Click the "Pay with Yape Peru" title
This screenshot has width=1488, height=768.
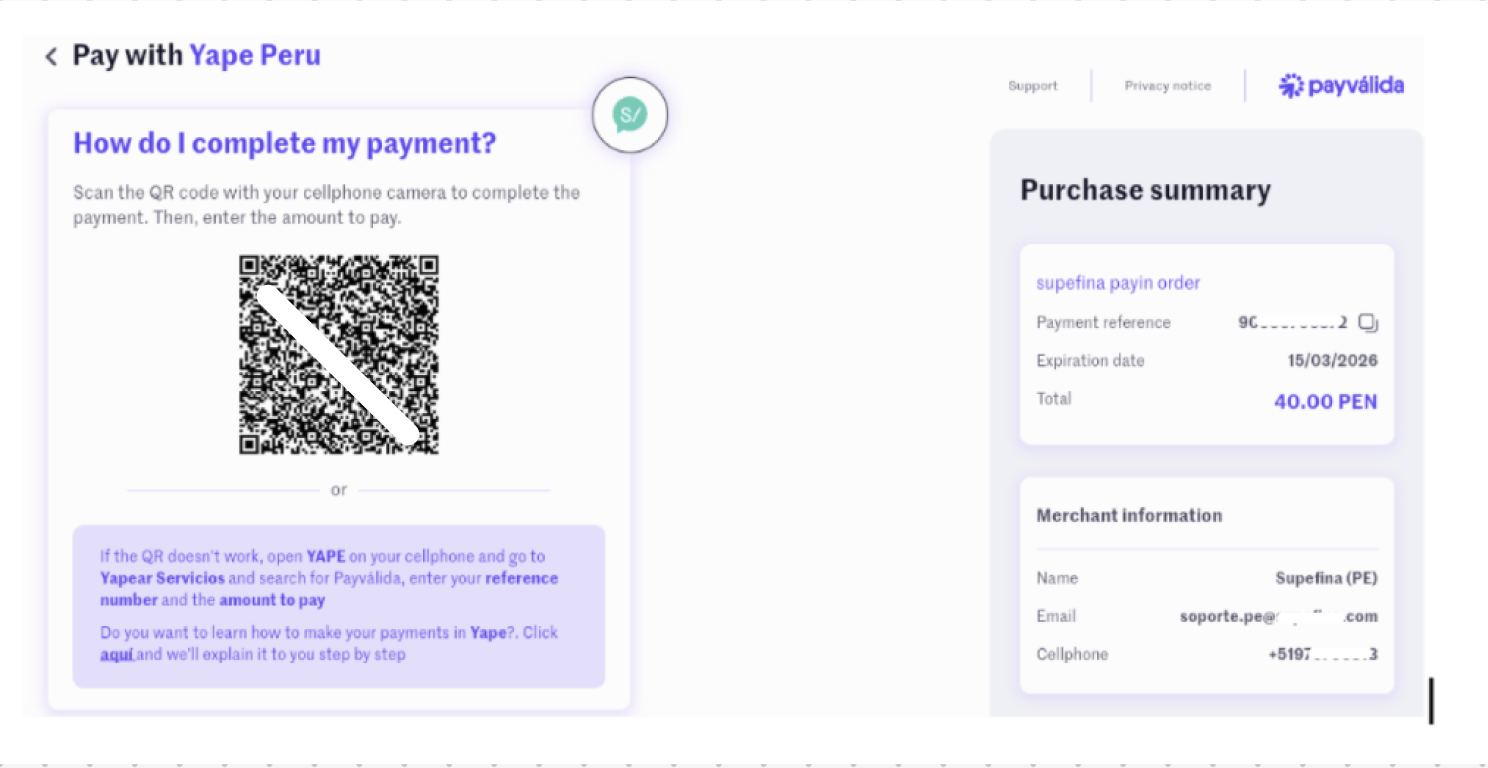click(x=196, y=55)
